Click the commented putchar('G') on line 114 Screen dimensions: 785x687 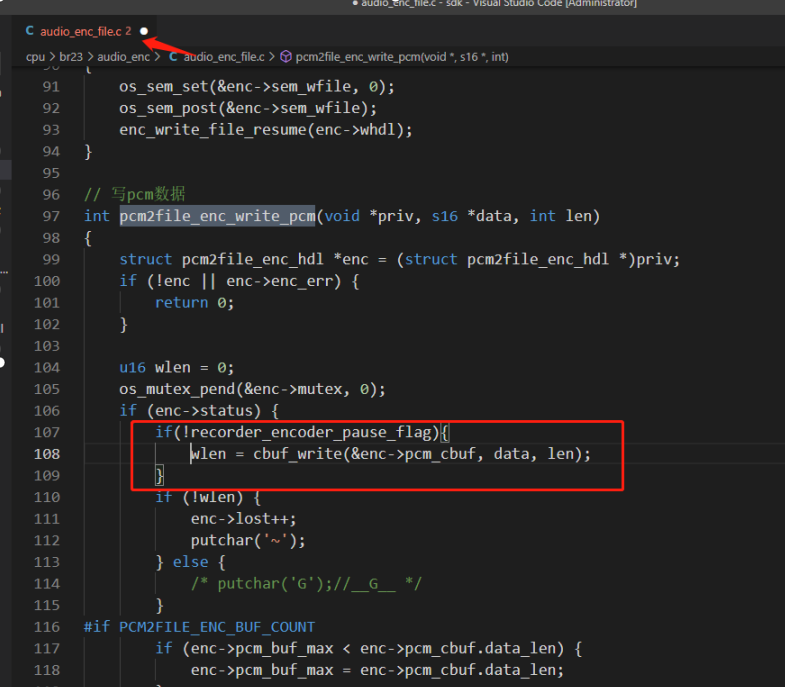click(306, 584)
